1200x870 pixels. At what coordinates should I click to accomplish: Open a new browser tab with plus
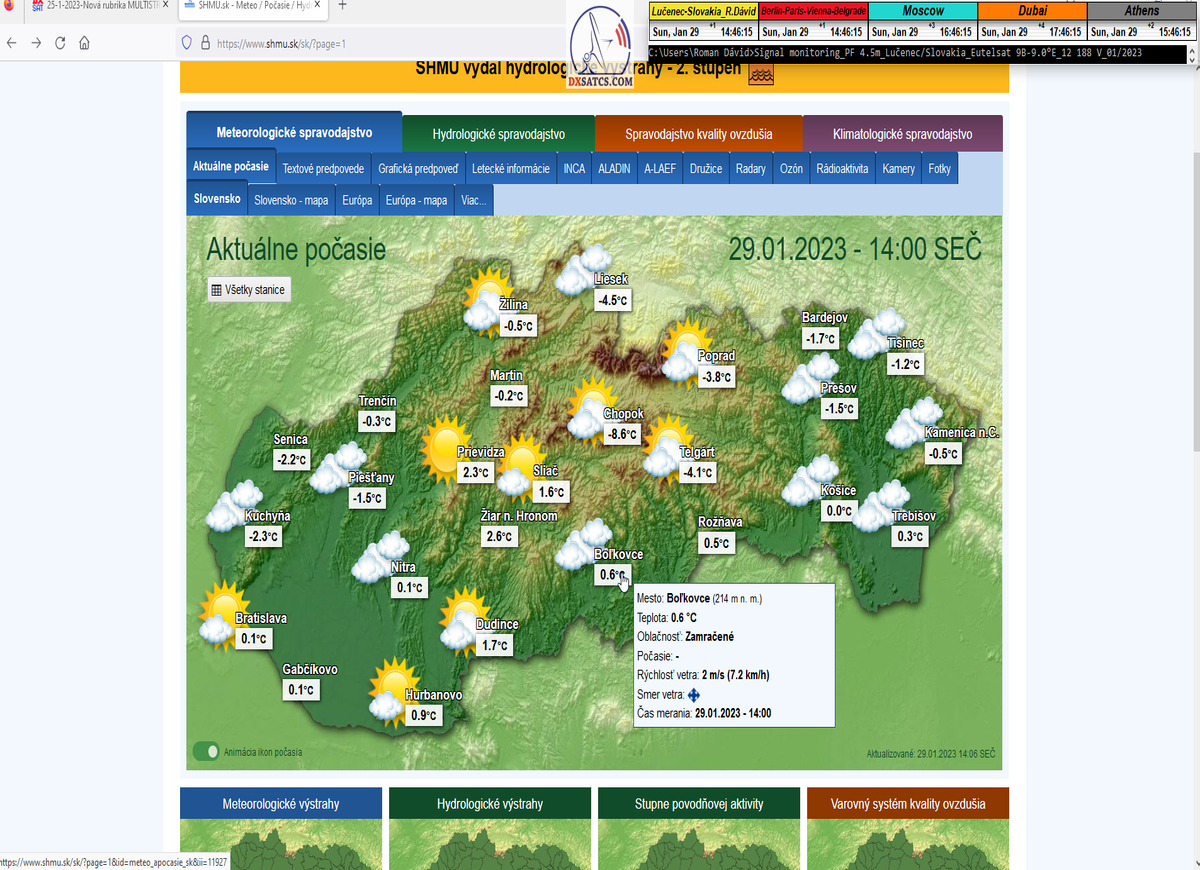point(342,6)
